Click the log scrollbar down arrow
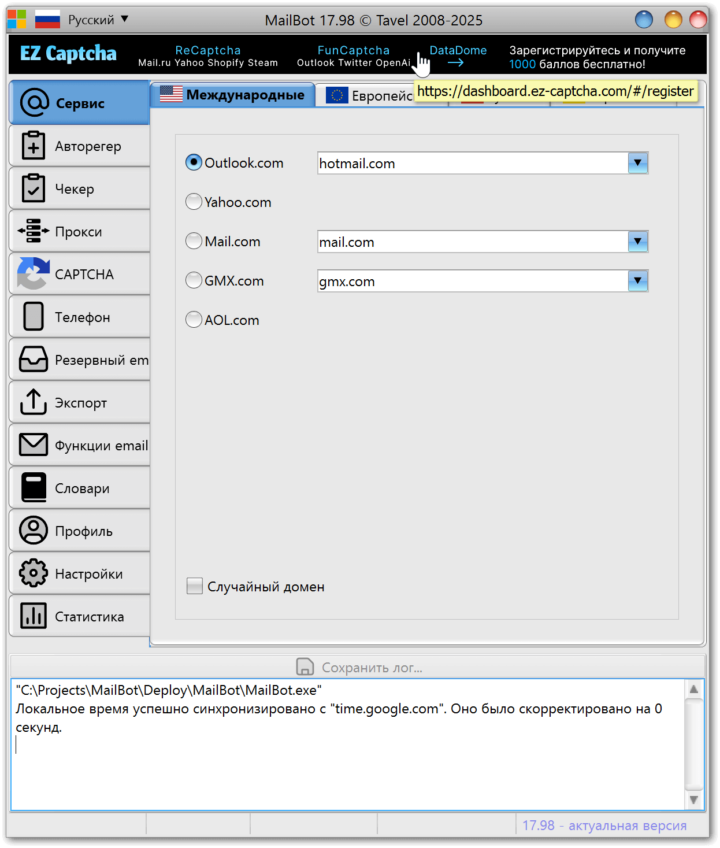This screenshot has height=848, width=720. pos(694,799)
